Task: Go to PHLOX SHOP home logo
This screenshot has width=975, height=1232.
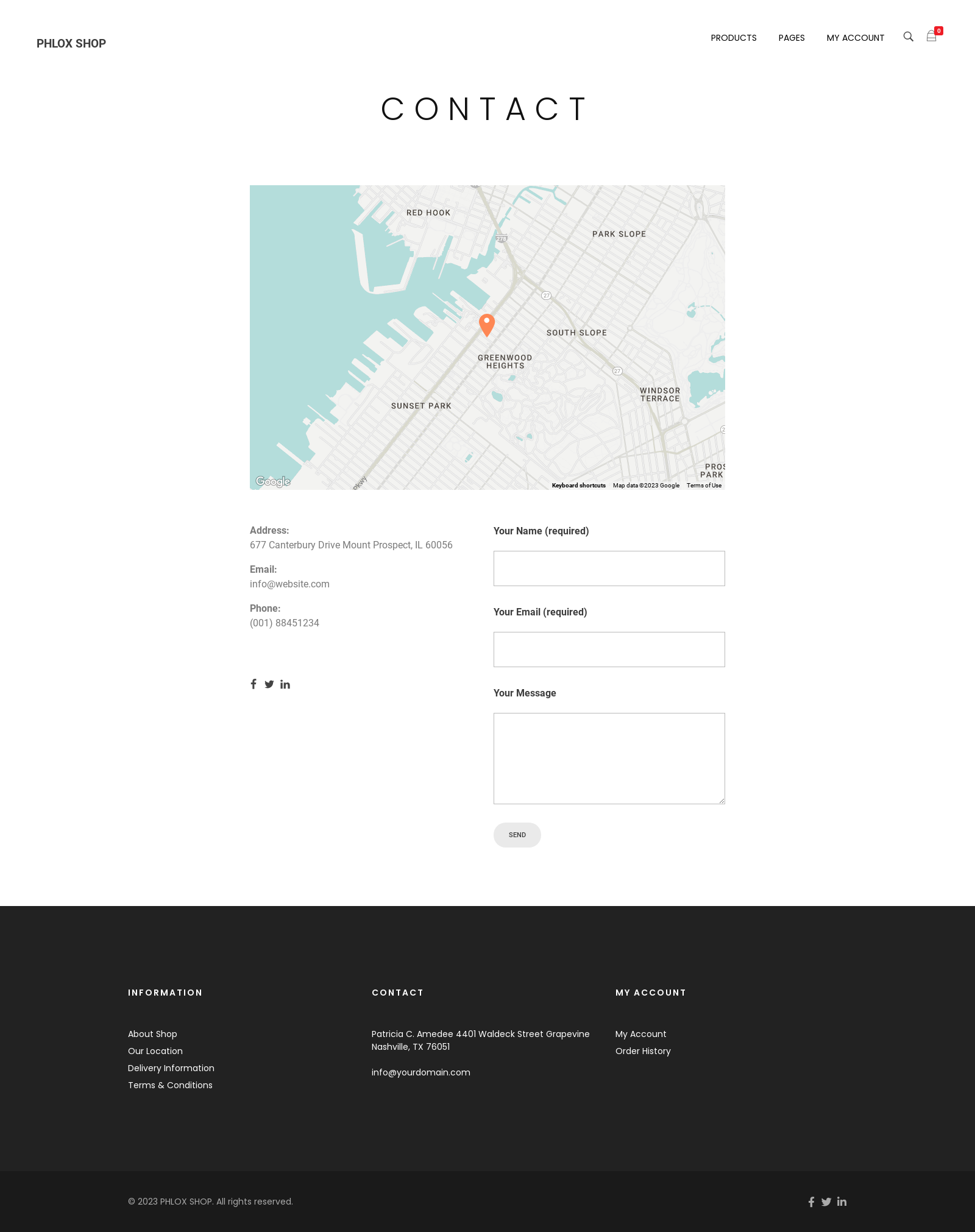Action: coord(71,43)
